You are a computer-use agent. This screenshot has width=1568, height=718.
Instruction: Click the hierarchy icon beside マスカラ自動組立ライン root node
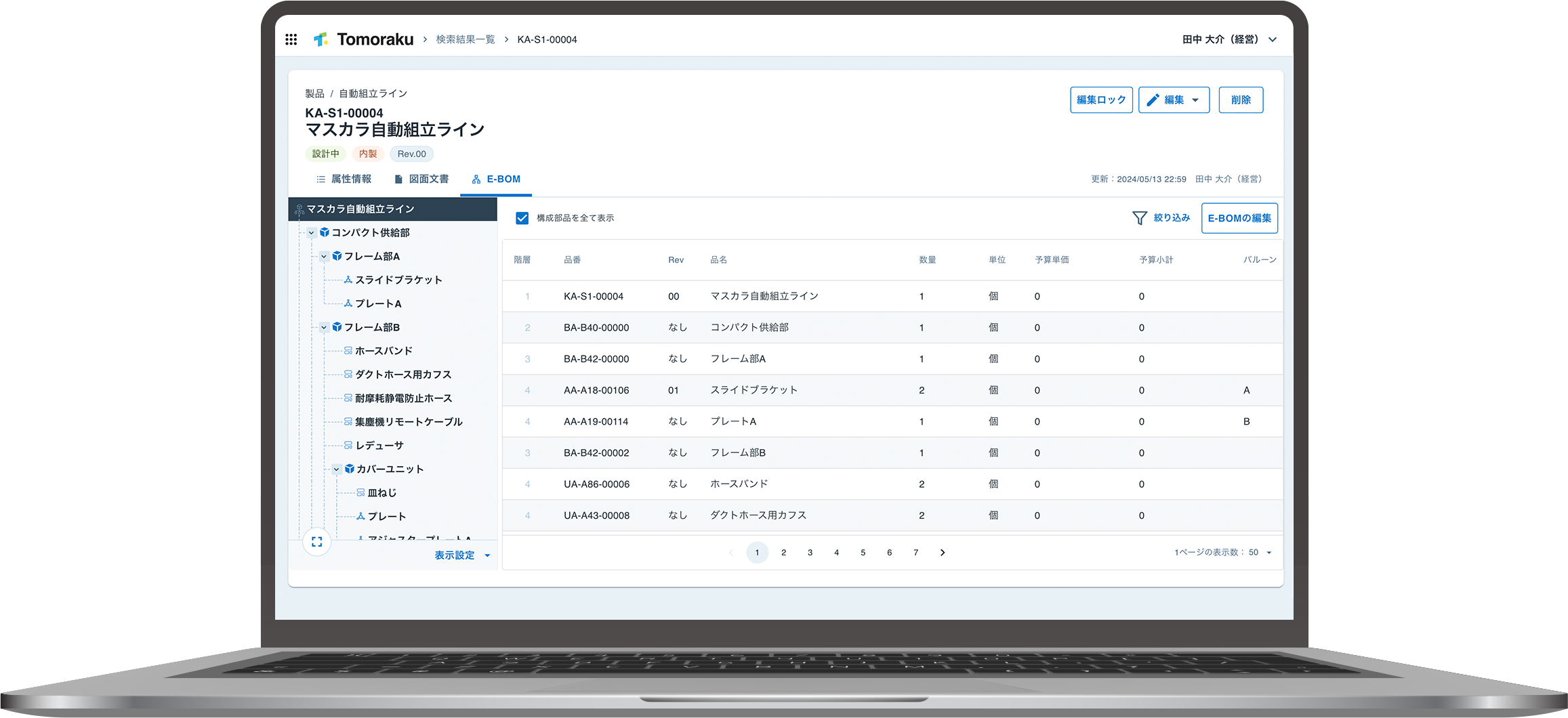(298, 209)
